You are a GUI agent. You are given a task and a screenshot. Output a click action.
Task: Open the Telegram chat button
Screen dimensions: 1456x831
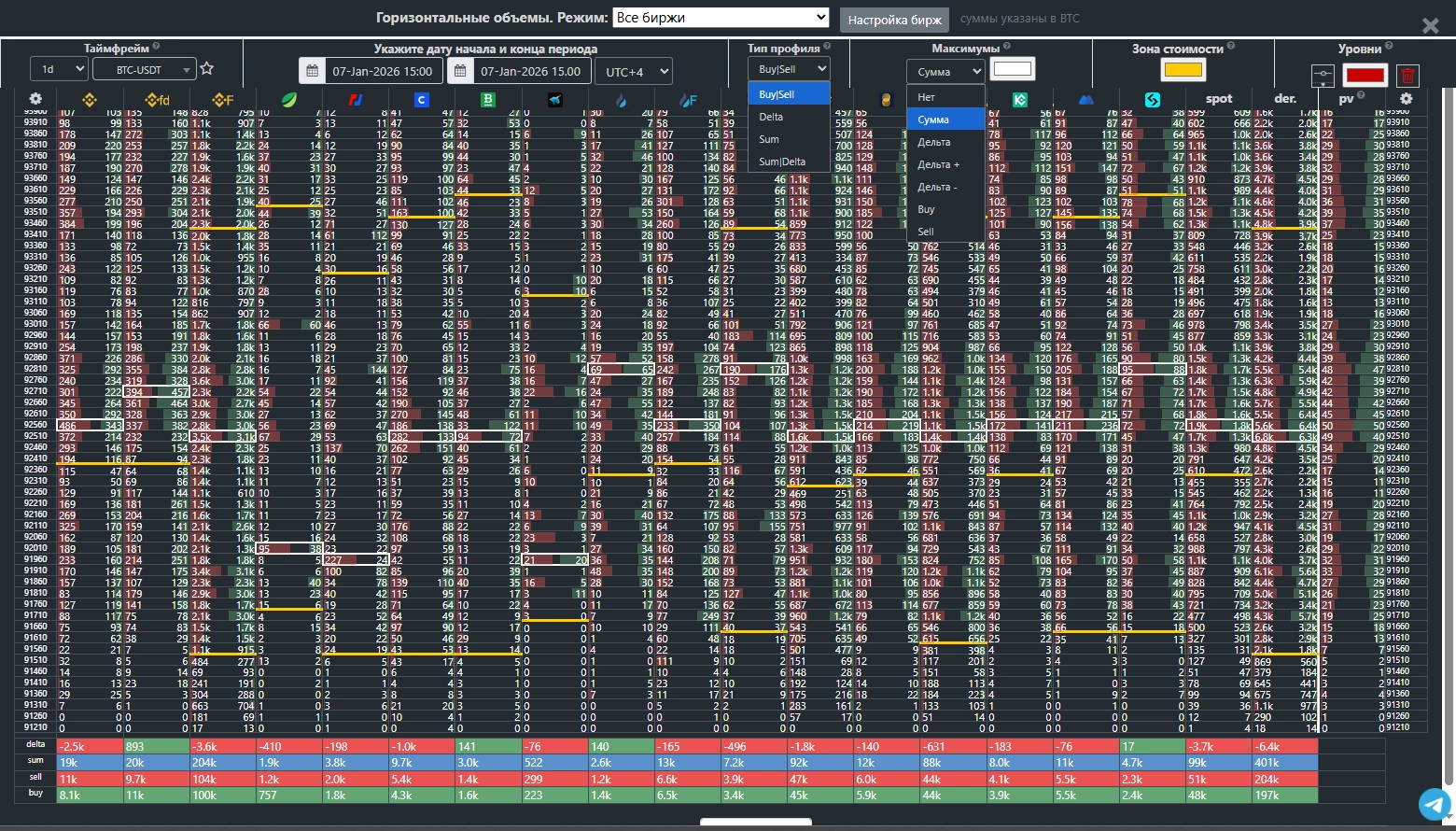1434,803
